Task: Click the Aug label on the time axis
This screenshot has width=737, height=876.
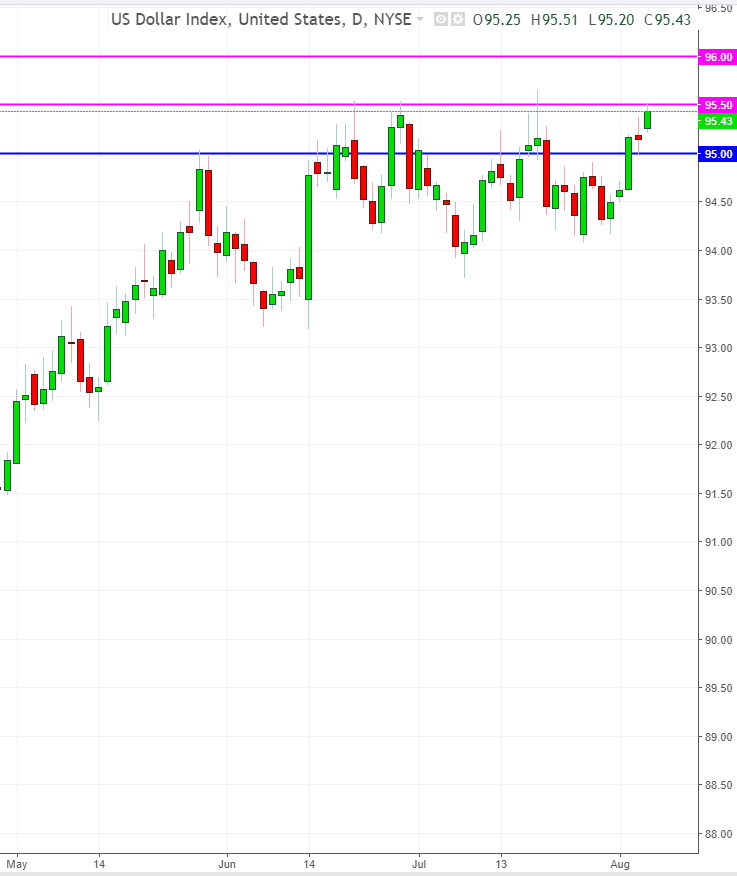Action: click(620, 861)
